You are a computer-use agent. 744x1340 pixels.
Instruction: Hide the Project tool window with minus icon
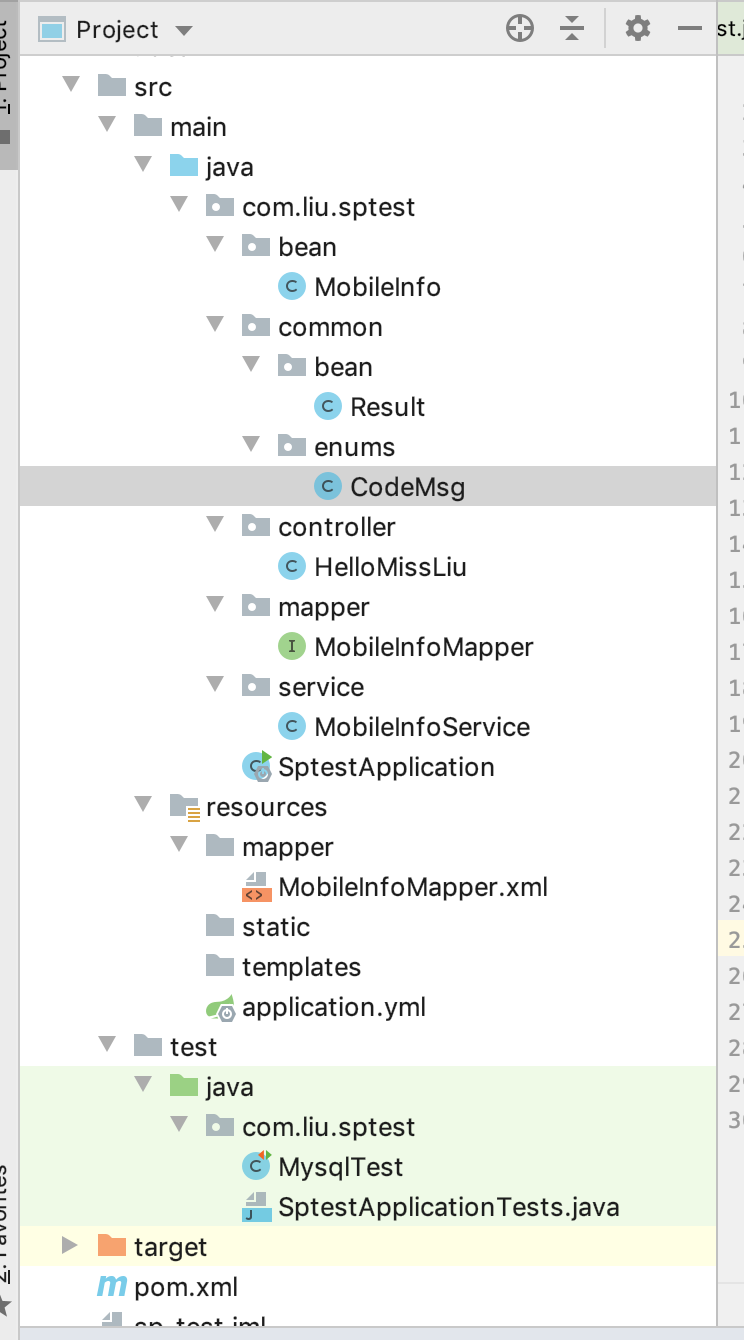(690, 29)
